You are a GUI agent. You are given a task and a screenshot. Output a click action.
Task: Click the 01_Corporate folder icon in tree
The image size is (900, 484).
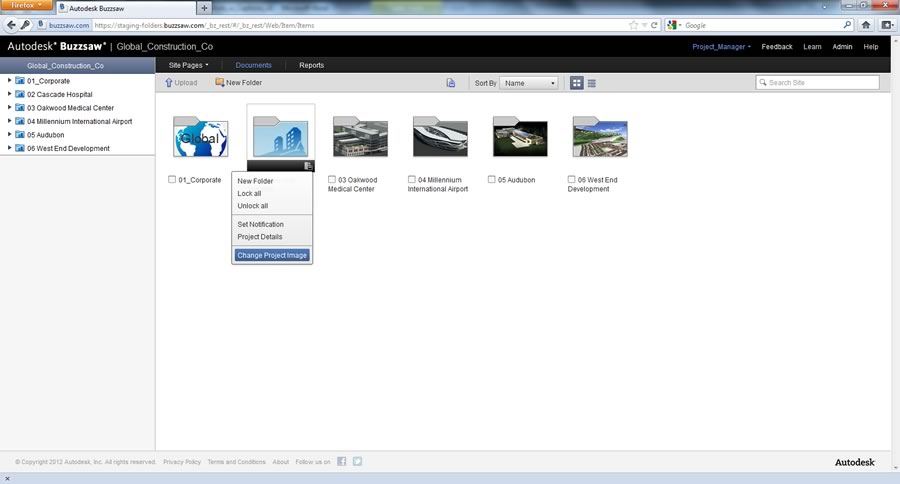20,81
